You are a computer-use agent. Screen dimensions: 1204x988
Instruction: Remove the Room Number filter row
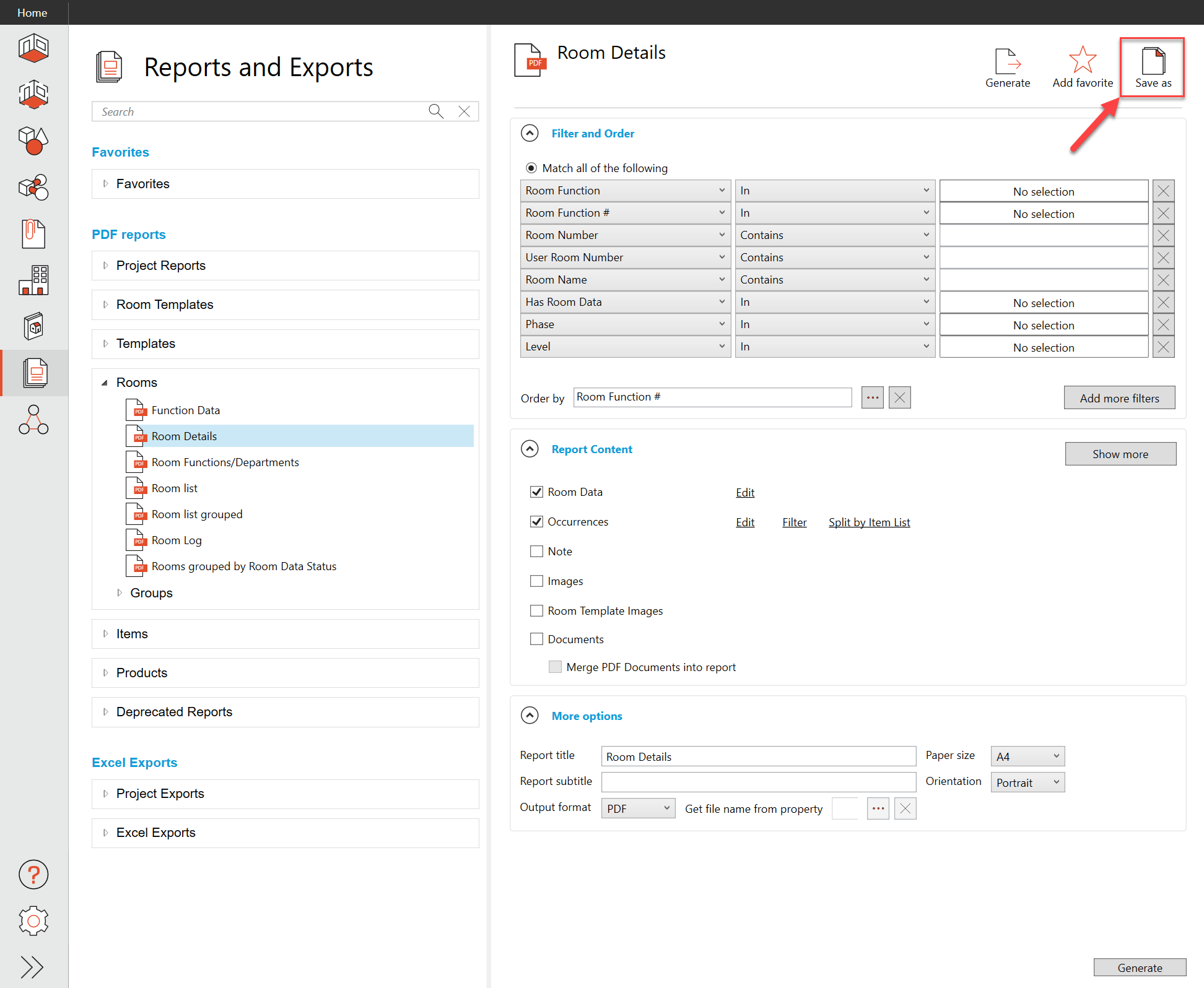(x=1163, y=235)
